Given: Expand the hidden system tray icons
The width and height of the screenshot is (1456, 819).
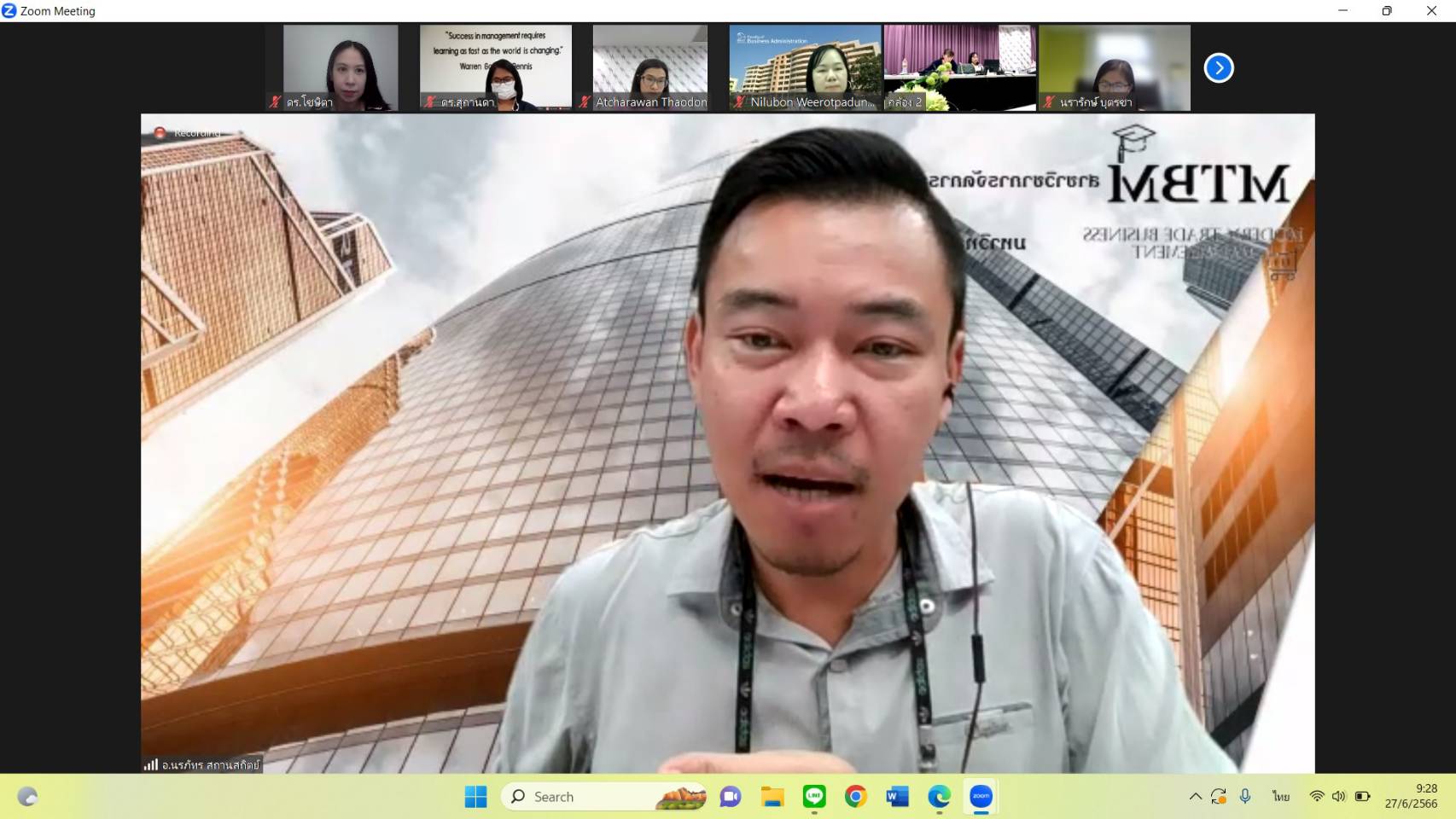Looking at the screenshot, I should click(1196, 797).
